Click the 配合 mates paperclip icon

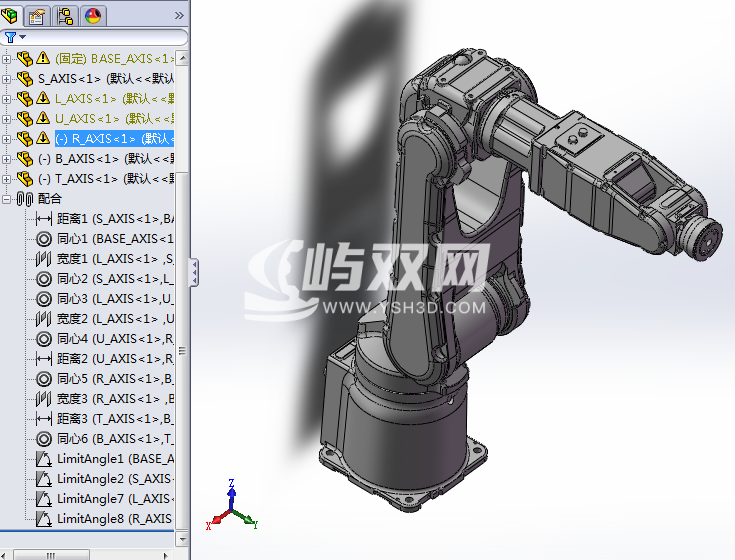pos(25,199)
